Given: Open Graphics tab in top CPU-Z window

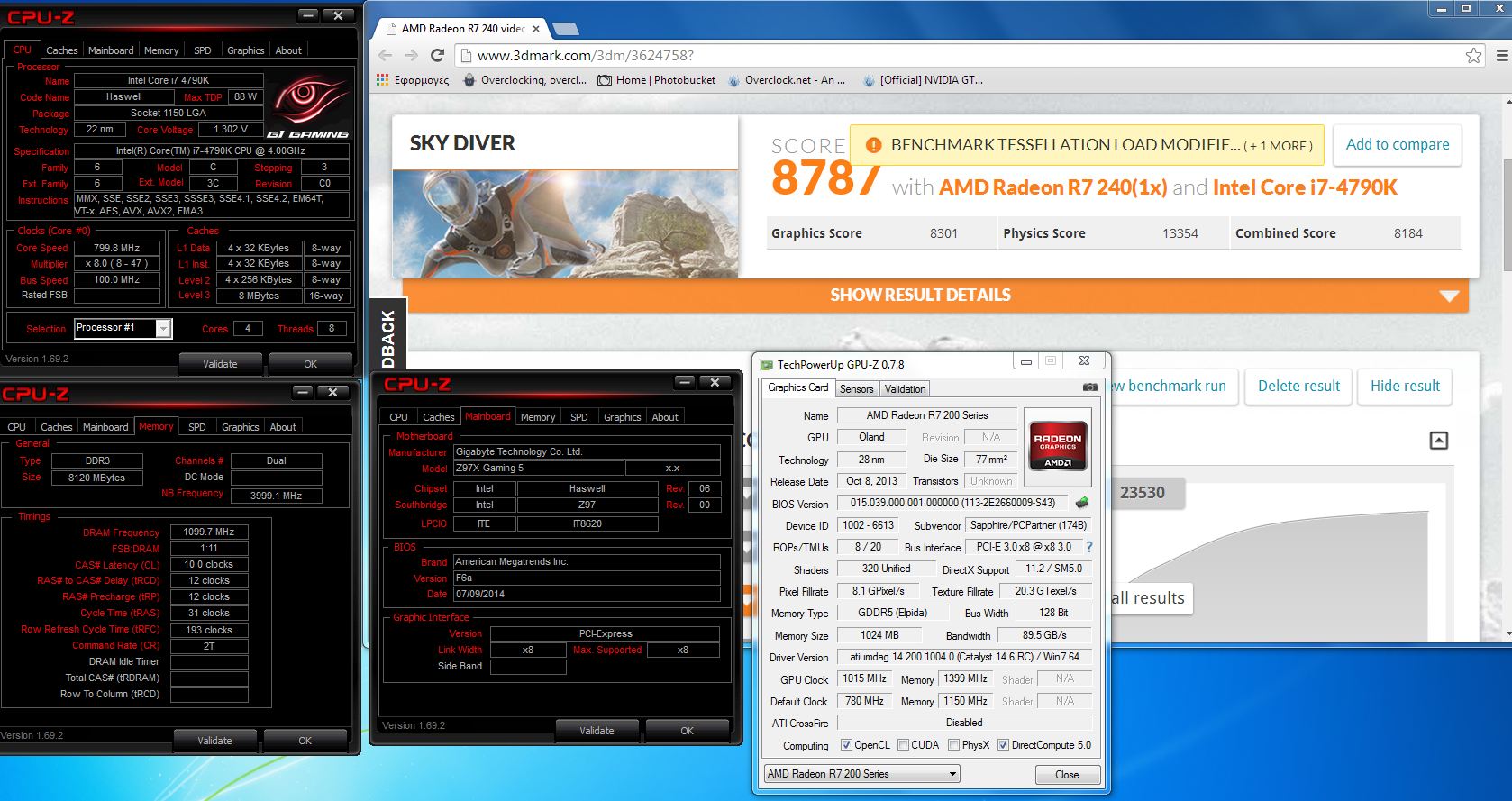Looking at the screenshot, I should coord(245,50).
